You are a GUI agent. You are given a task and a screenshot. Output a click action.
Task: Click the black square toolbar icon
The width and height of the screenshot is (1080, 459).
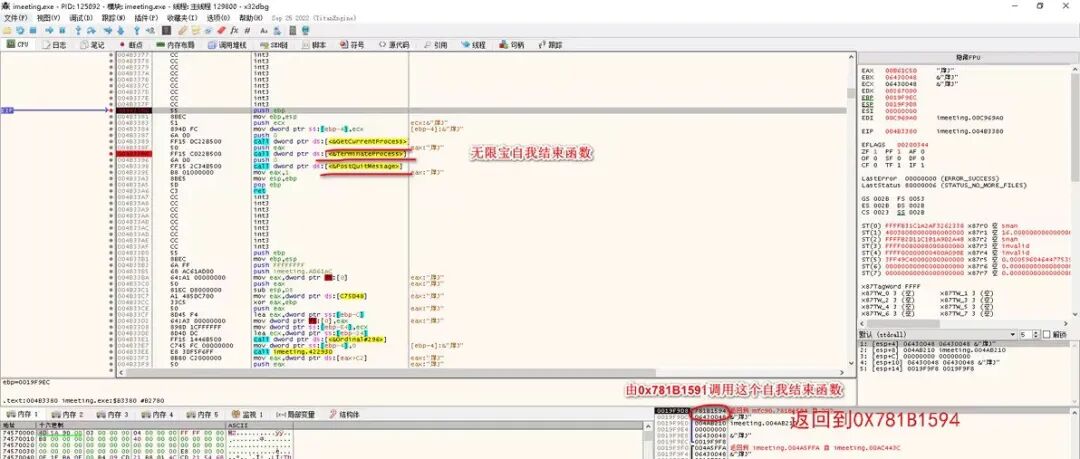click(166, 30)
